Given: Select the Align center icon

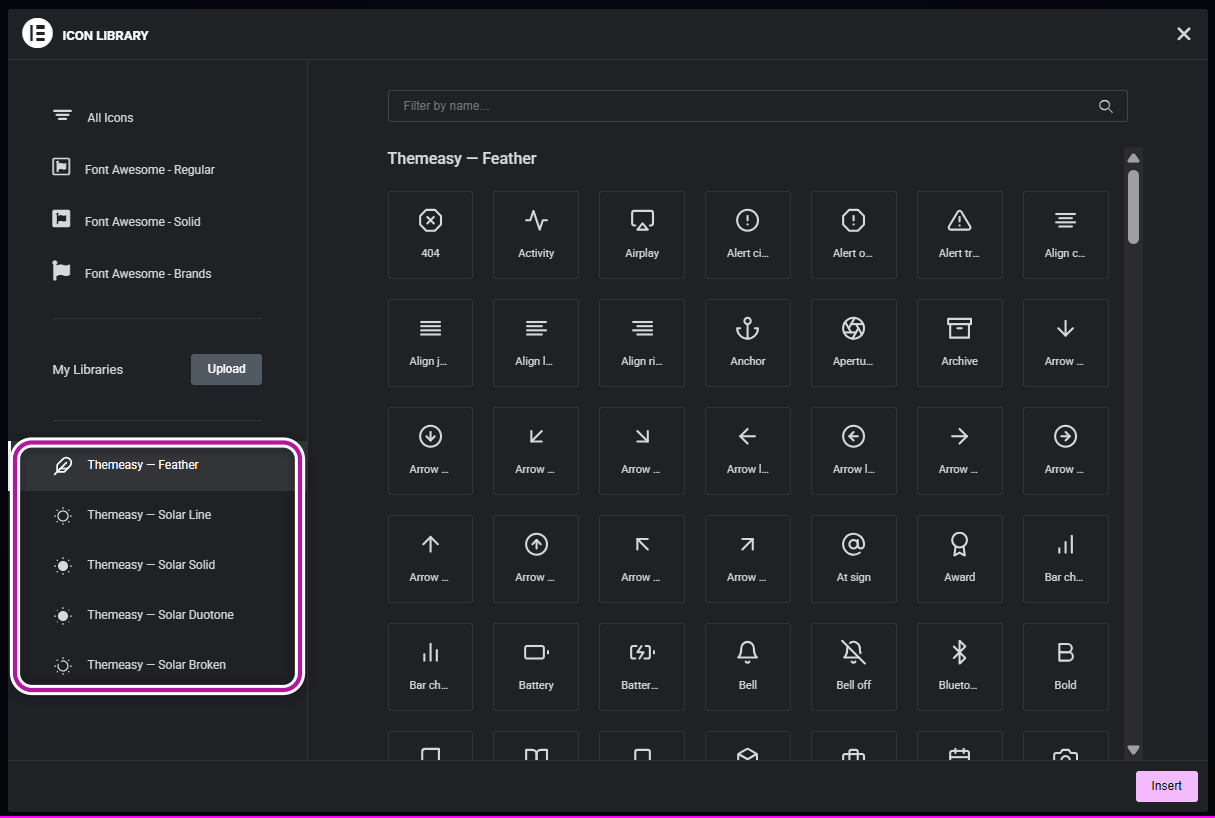Looking at the screenshot, I should click(x=1066, y=235).
